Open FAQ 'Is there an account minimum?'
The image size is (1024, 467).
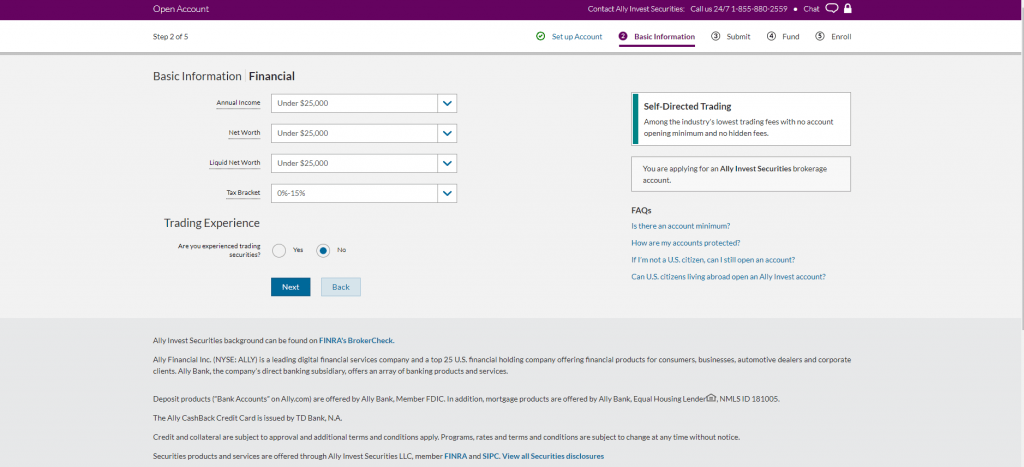680,226
